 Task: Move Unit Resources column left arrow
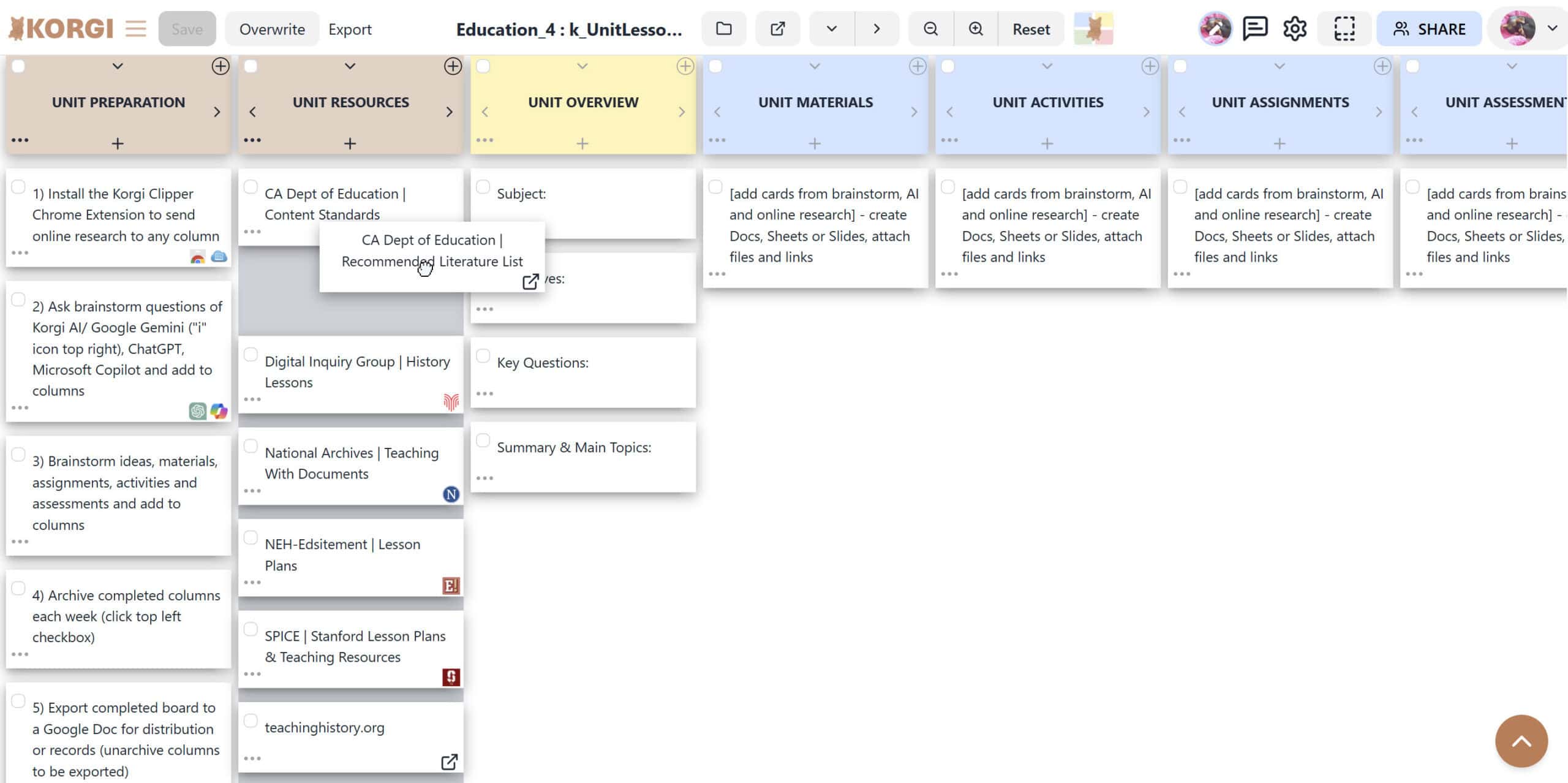pyautogui.click(x=252, y=112)
